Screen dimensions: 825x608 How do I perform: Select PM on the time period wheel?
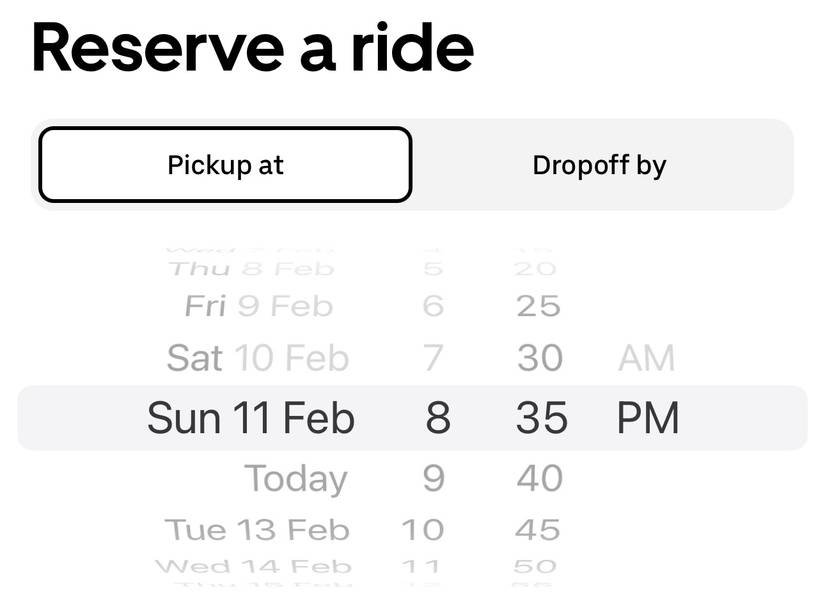tap(648, 417)
